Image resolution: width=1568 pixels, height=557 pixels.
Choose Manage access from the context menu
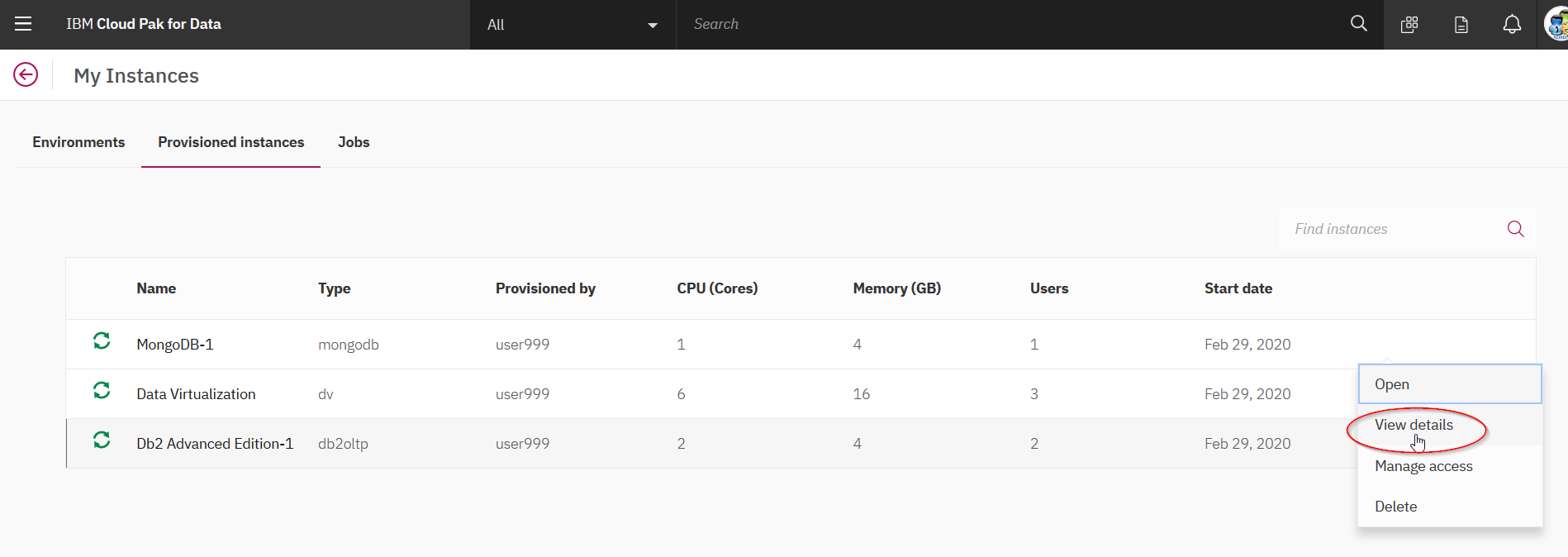pos(1450,466)
